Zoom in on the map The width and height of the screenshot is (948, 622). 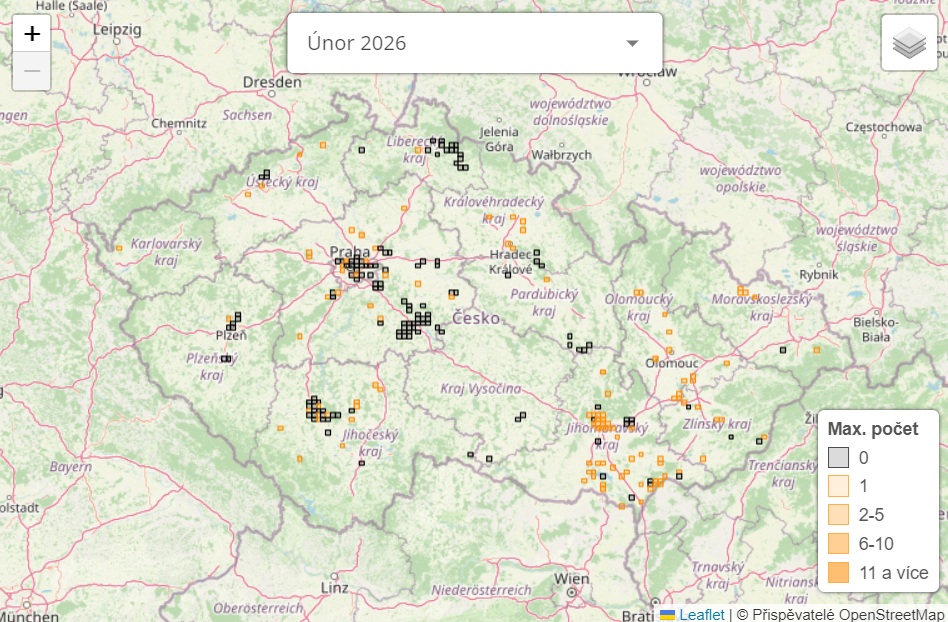(32, 34)
